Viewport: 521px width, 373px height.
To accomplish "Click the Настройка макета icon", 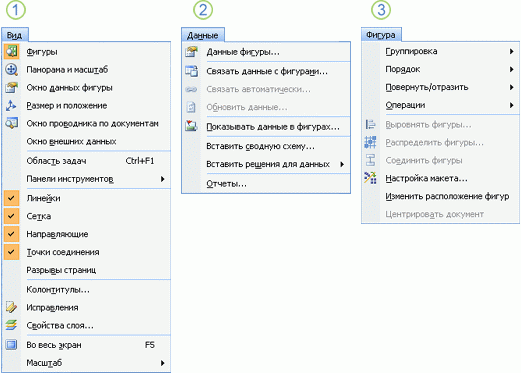I will pyautogui.click(x=371, y=178).
